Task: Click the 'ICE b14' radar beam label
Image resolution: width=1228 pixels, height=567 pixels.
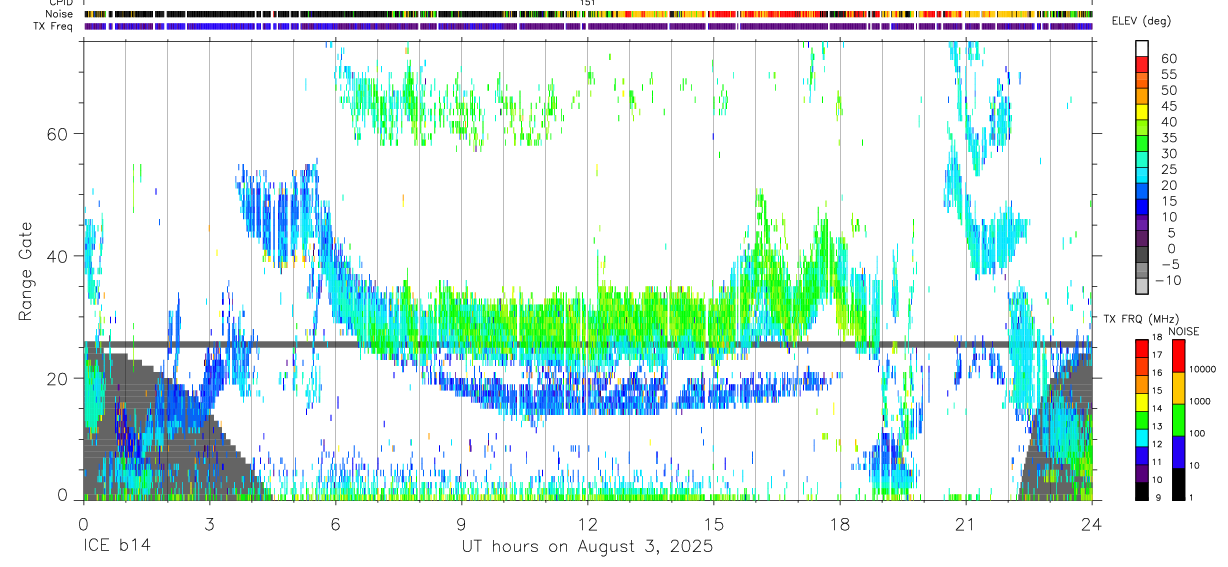Action: pyautogui.click(x=117, y=547)
